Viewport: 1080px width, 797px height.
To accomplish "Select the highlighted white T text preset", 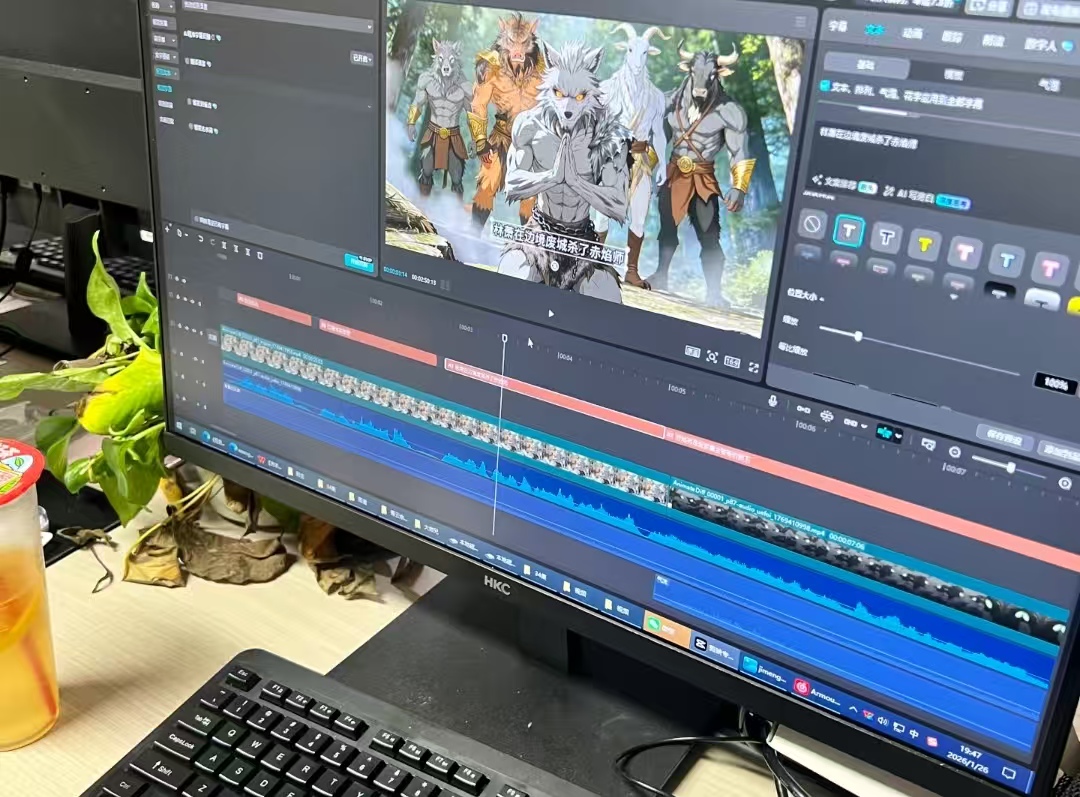I will [849, 231].
